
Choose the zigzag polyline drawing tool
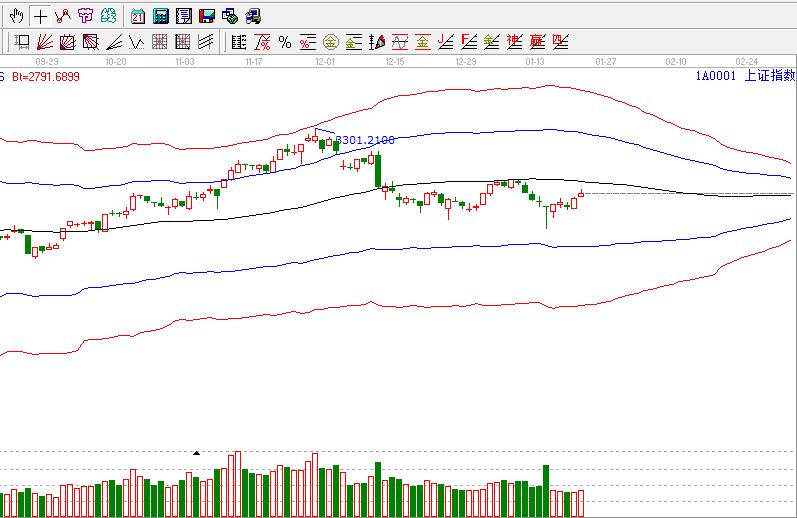click(62, 16)
